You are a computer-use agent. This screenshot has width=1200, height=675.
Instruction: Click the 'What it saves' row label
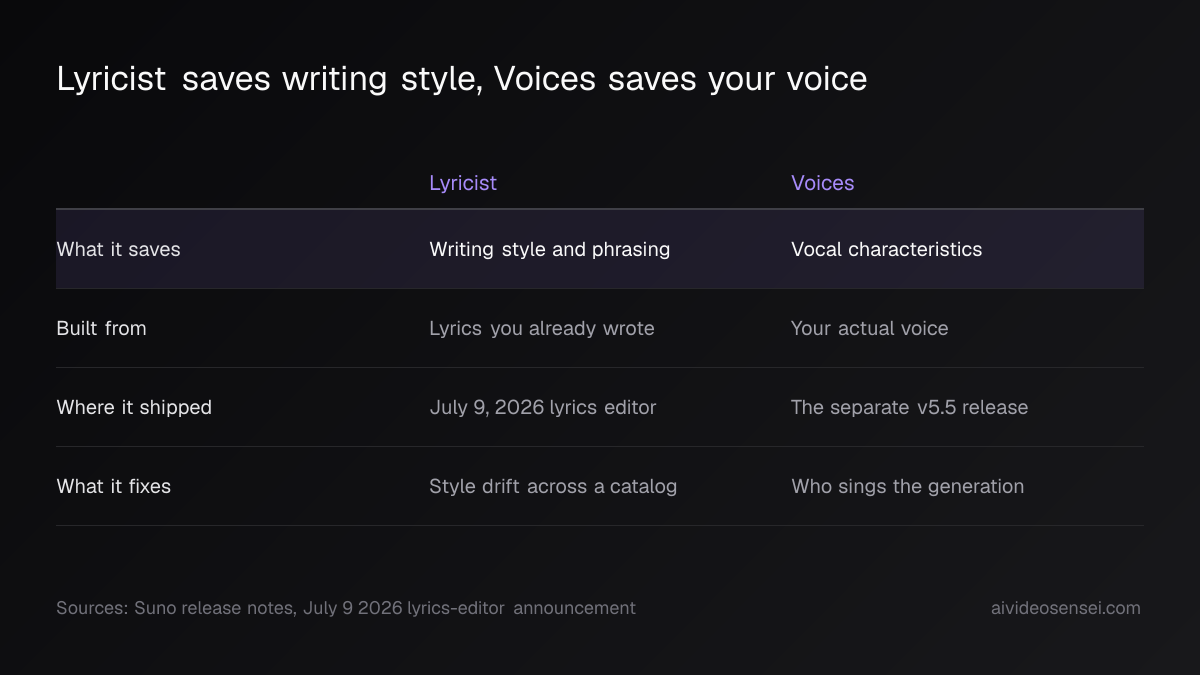(x=119, y=249)
